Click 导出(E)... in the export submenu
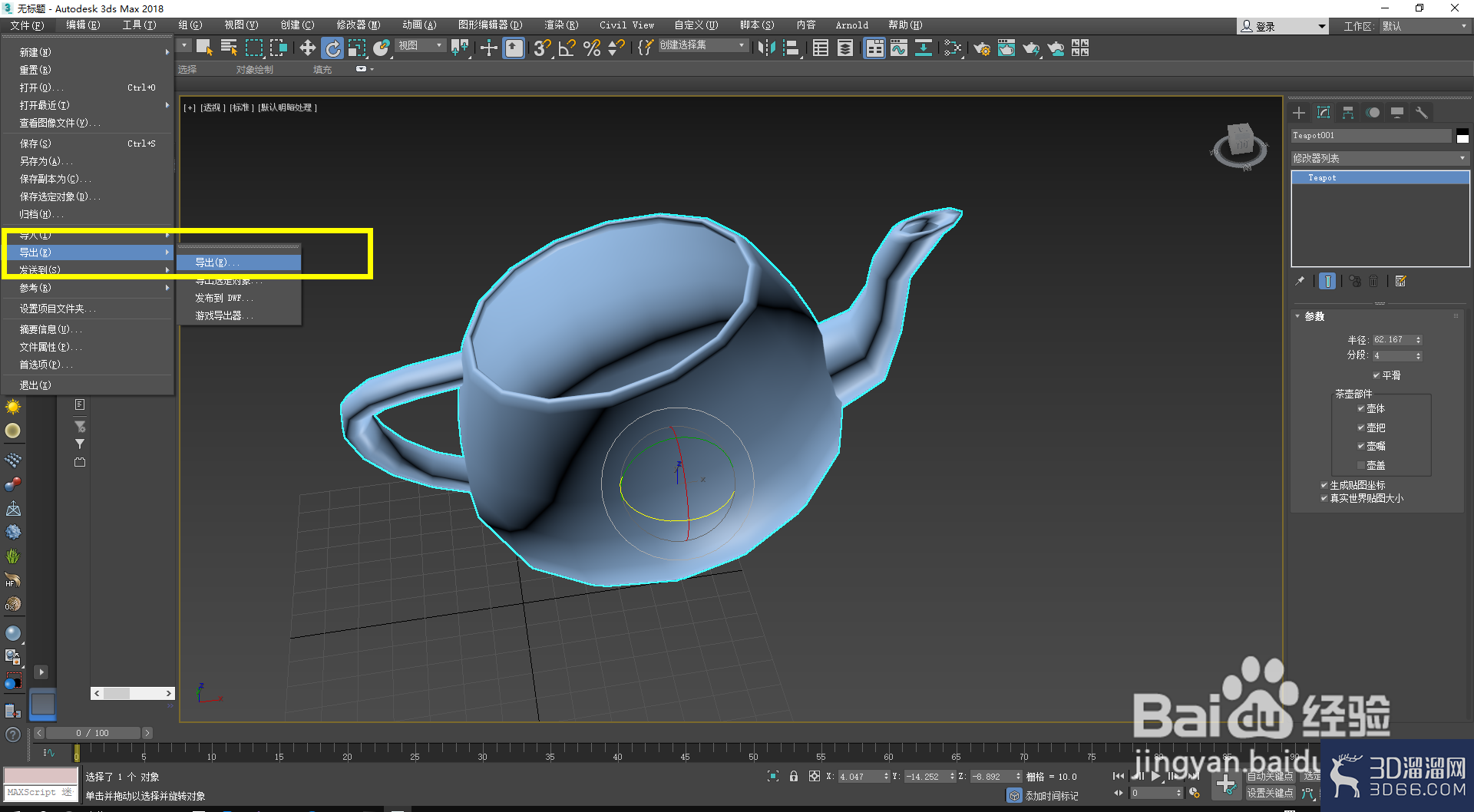 [239, 262]
